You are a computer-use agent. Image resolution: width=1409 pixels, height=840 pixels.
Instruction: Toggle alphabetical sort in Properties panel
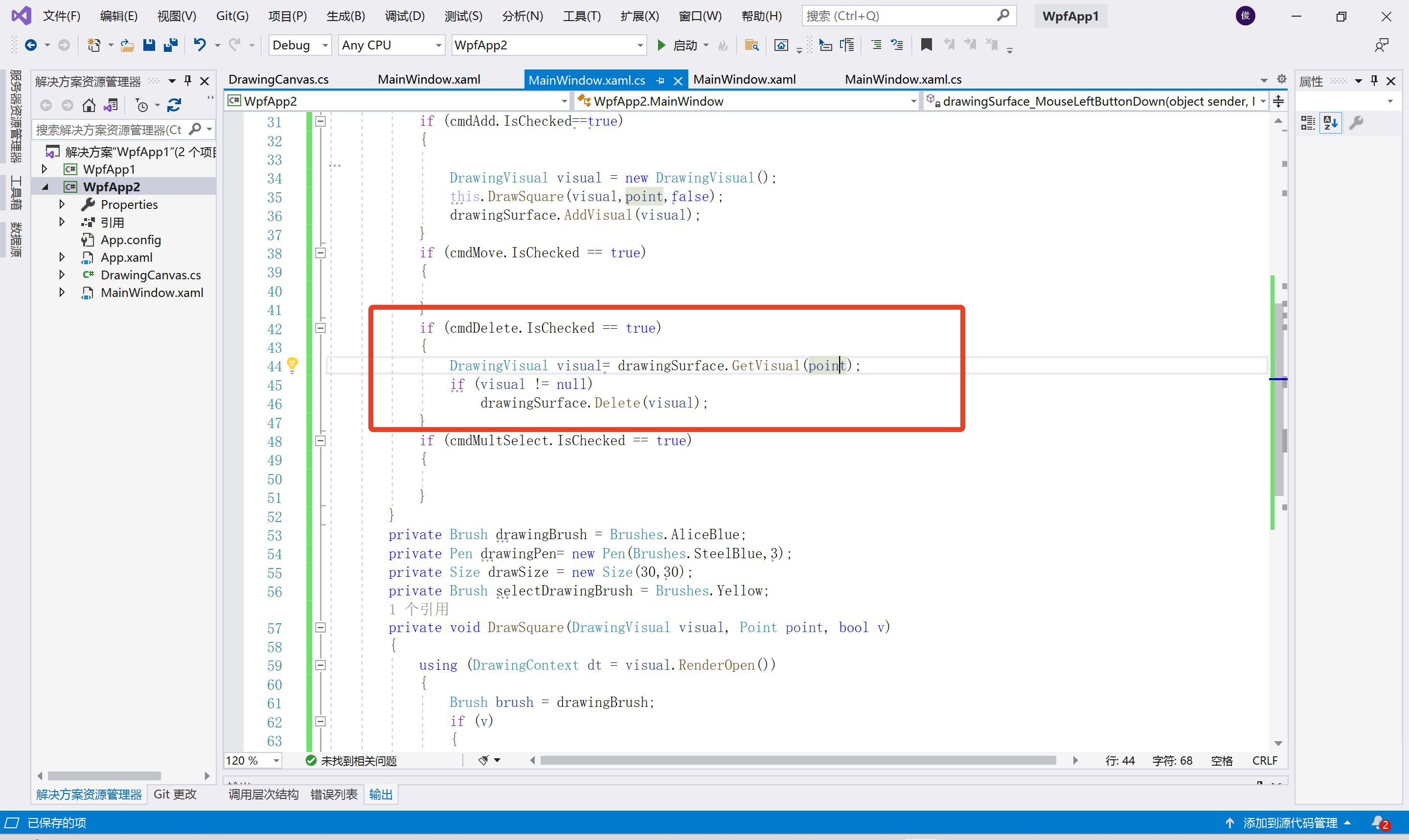(x=1331, y=123)
